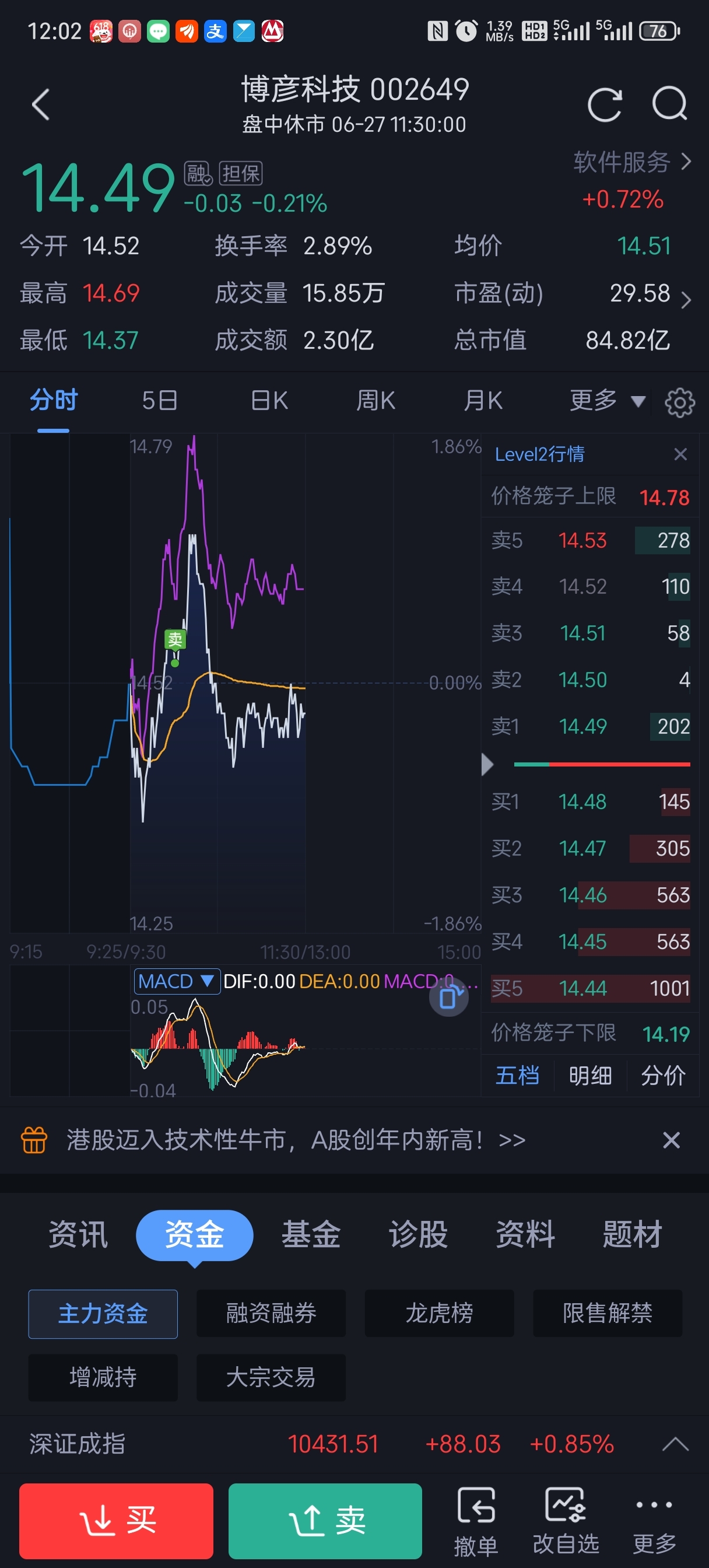Tap the 担保 collateral badge
709x1568 pixels.
click(241, 173)
